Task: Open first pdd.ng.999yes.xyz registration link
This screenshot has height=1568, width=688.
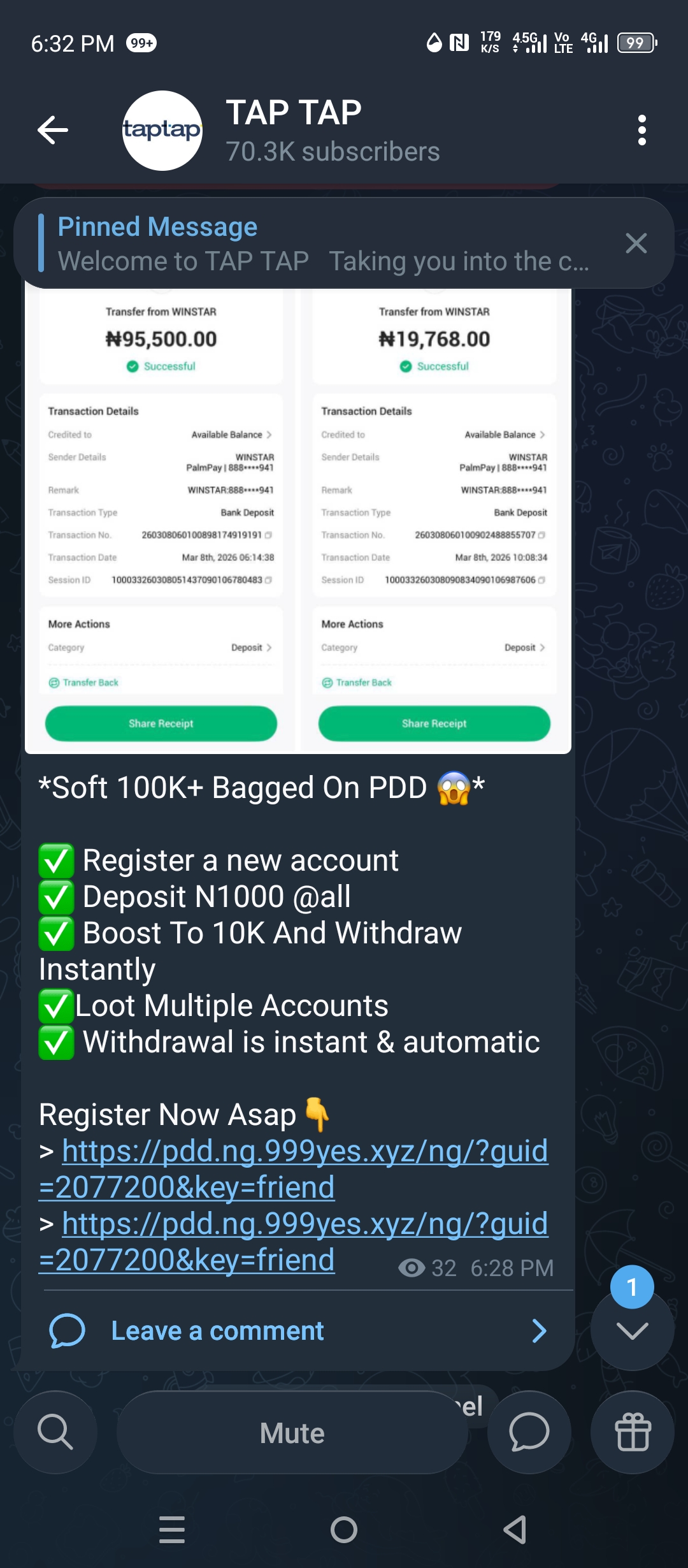Action: (294, 1169)
